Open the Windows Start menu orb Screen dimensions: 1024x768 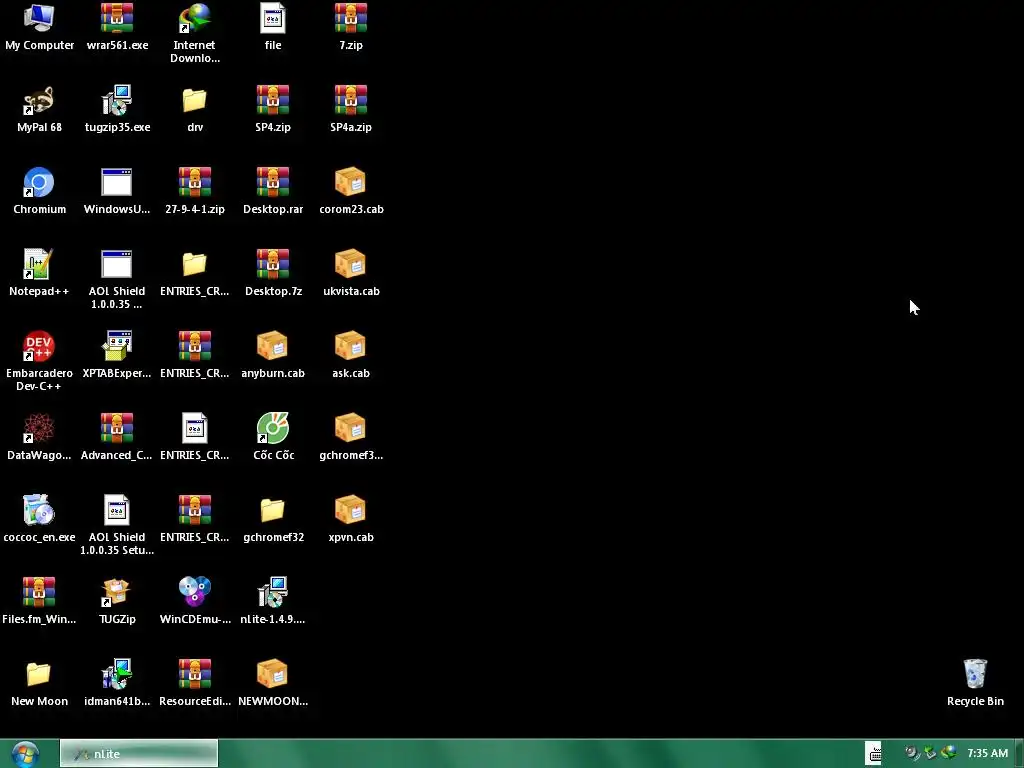25,754
